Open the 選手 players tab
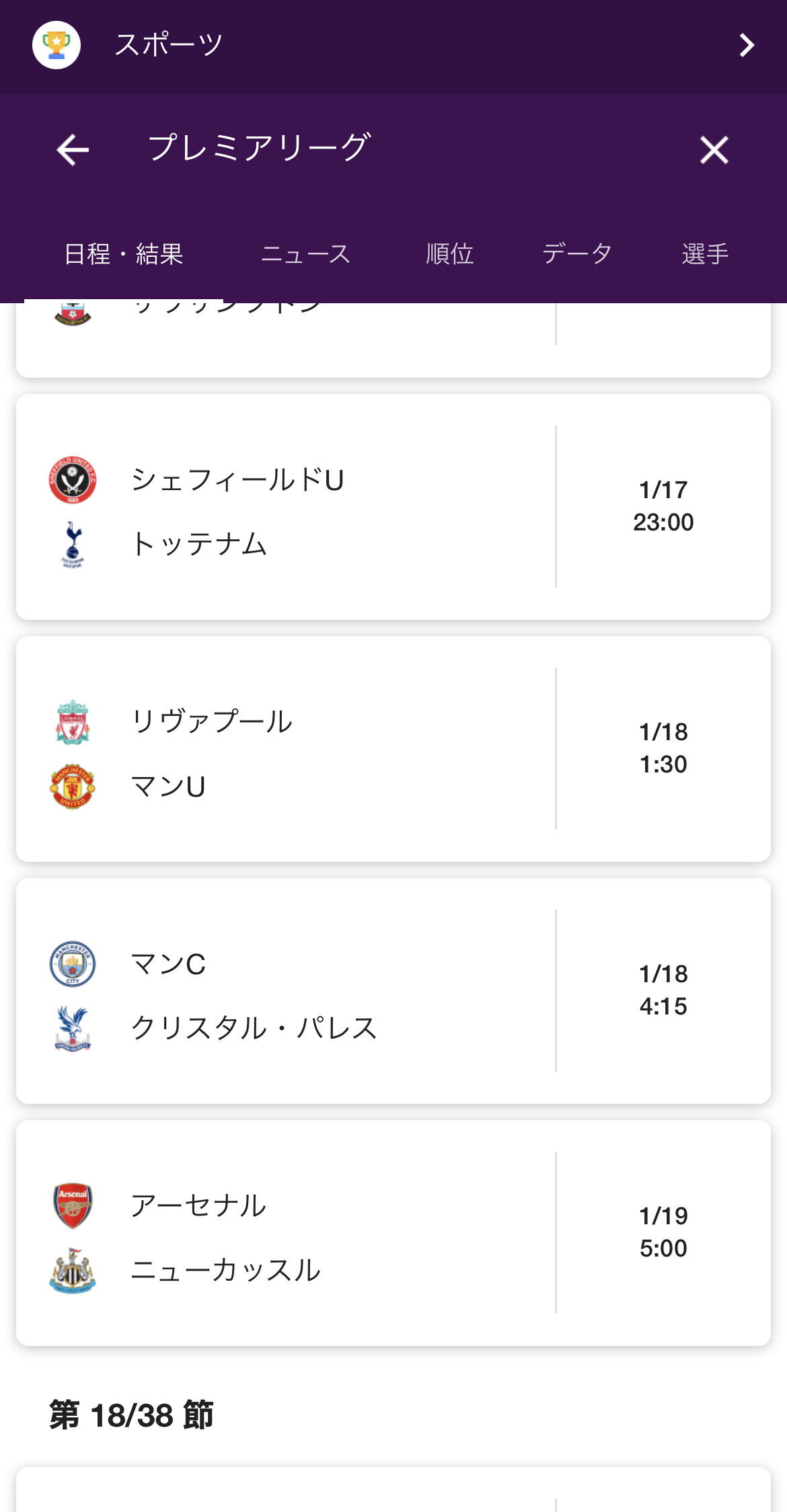Image resolution: width=787 pixels, height=1512 pixels. [x=705, y=254]
